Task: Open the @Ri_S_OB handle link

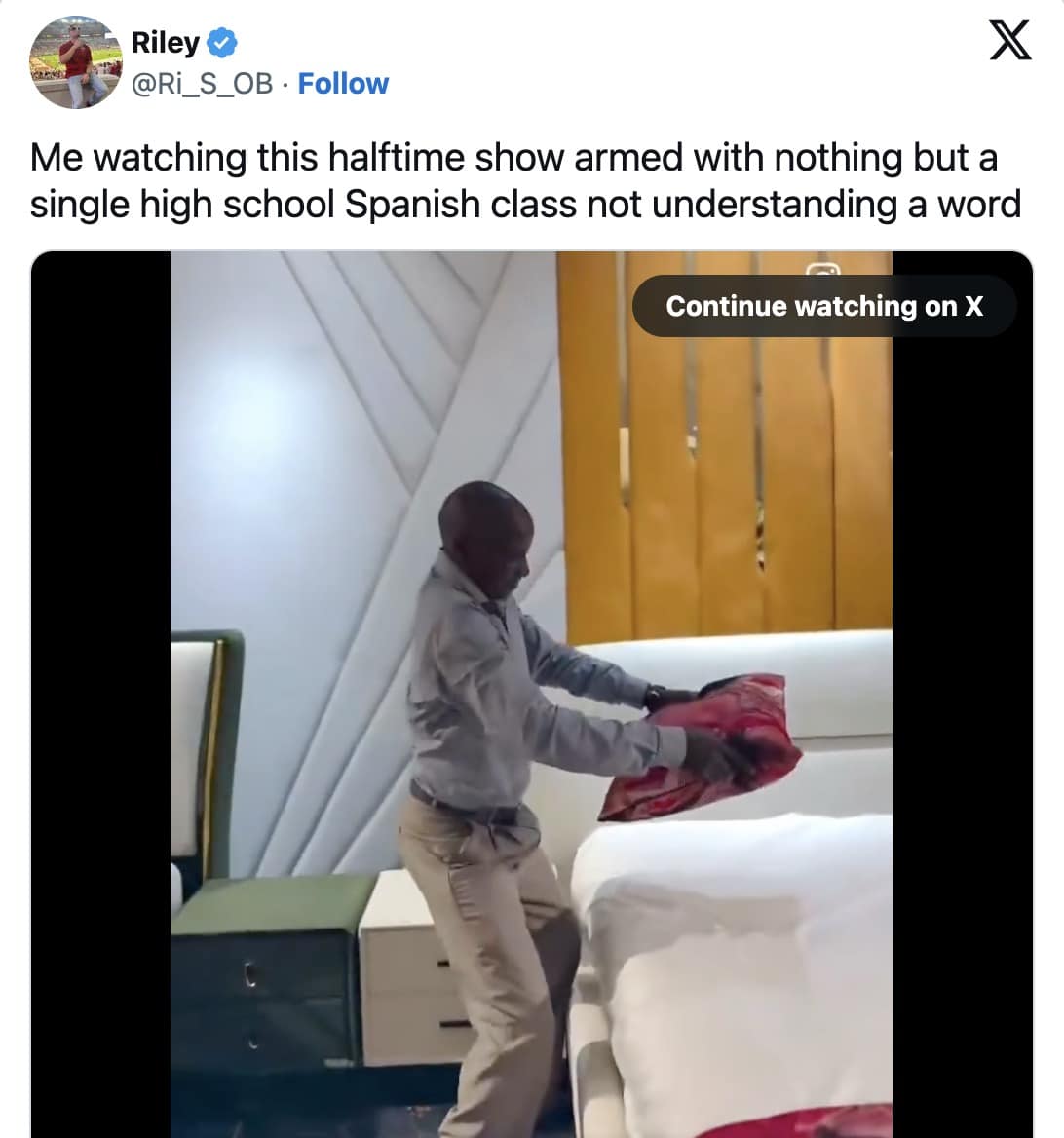Action: point(202,84)
